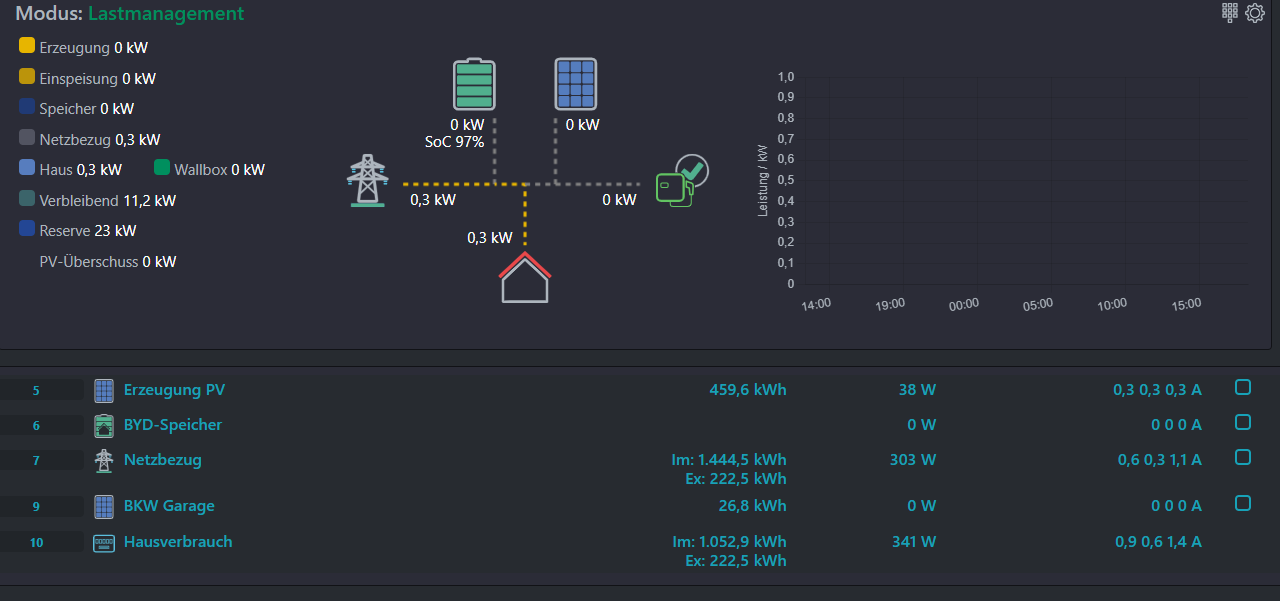Screen dimensions: 1280x601
Task: Select the row number 9 cell
Action: [x=42, y=507]
